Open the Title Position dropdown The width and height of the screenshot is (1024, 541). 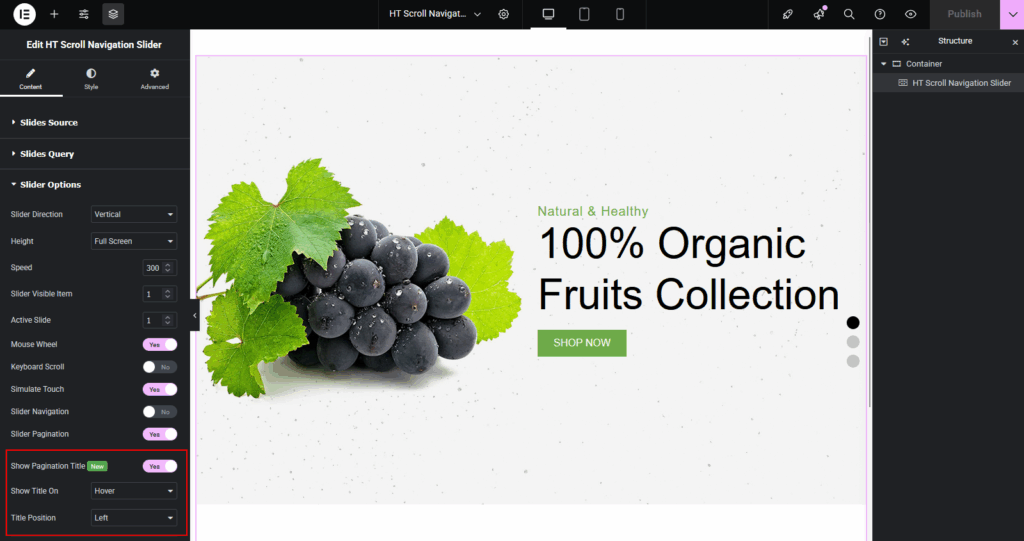click(x=134, y=517)
